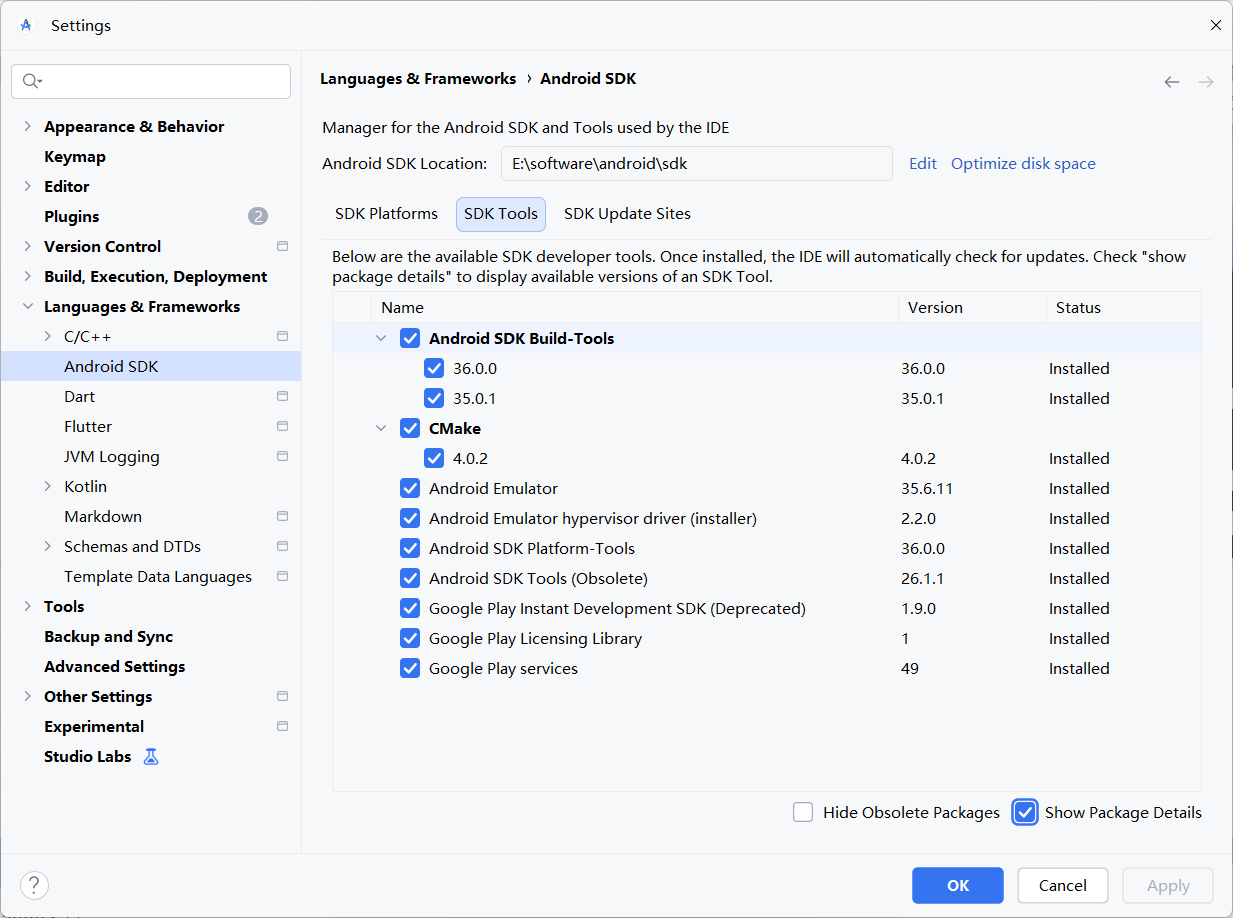The height and width of the screenshot is (918, 1233).
Task: Click the help question mark icon
Action: [34, 885]
